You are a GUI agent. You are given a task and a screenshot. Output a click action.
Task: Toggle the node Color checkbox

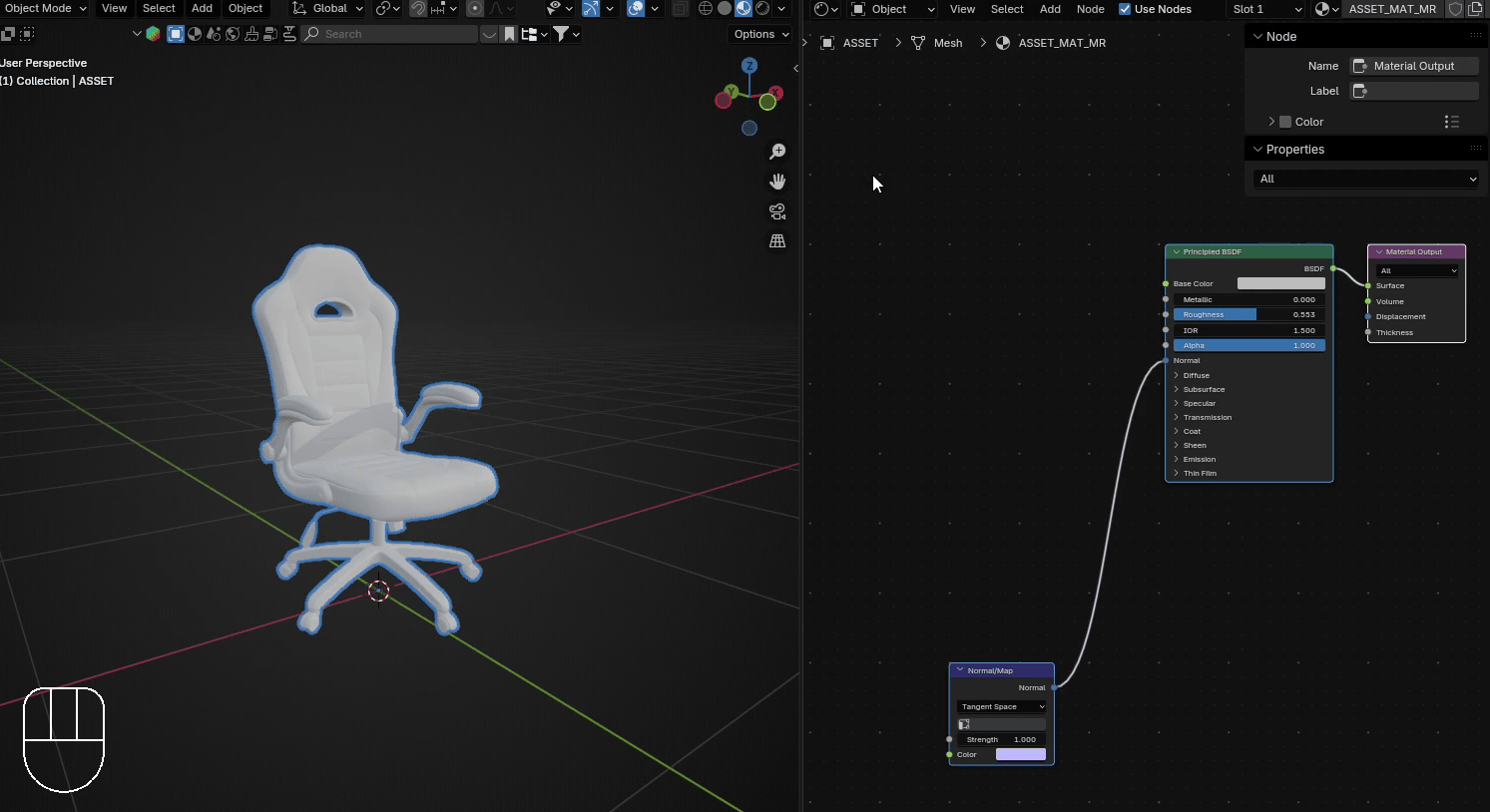(x=1285, y=122)
